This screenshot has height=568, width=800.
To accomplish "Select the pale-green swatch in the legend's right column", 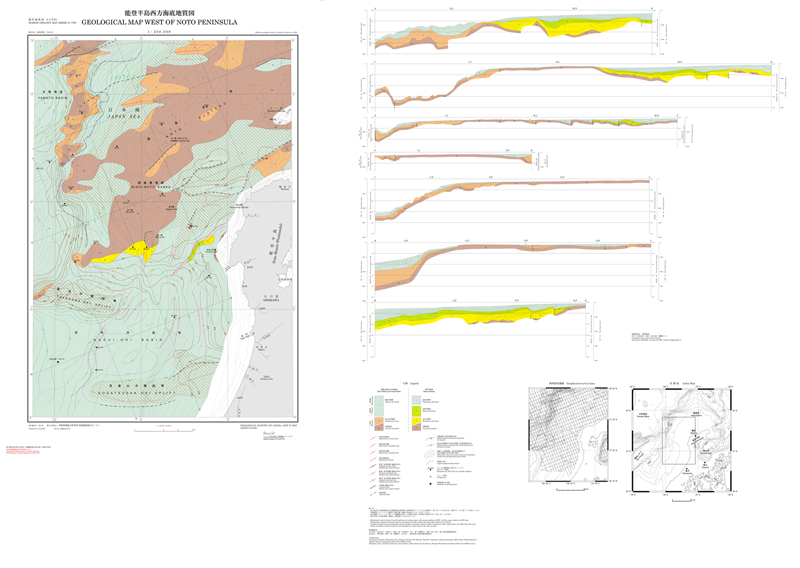I will (417, 400).
